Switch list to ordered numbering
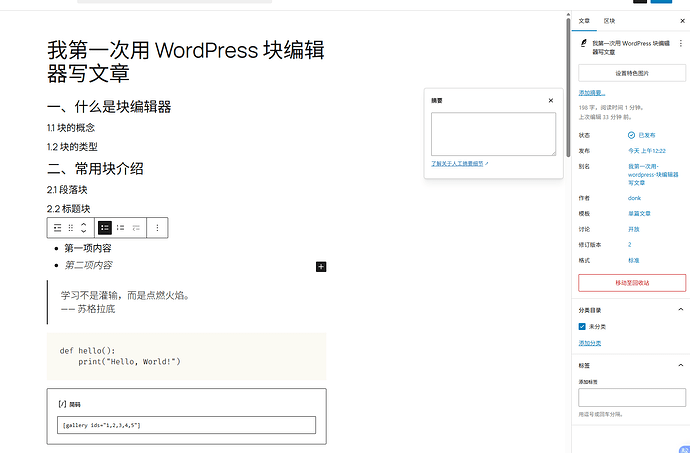Screen dimensions: 690x453 [121, 228]
